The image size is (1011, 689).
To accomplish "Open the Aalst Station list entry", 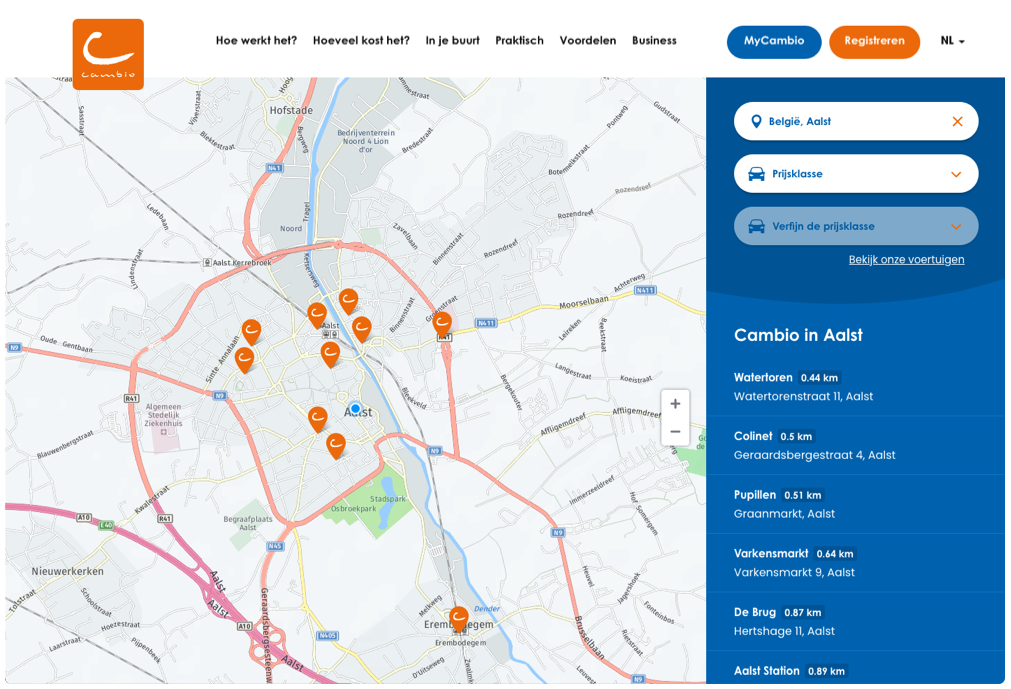I will tap(856, 670).
